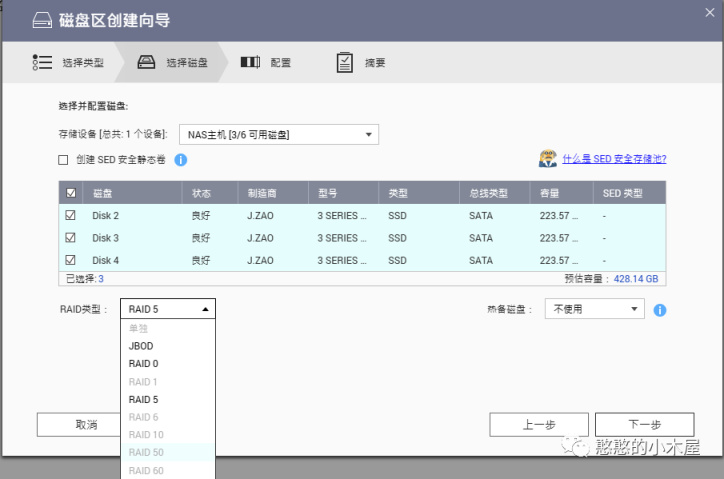Image resolution: width=724 pixels, height=479 pixels.
Task: Sort by the Bus Type column header
Action: point(495,193)
